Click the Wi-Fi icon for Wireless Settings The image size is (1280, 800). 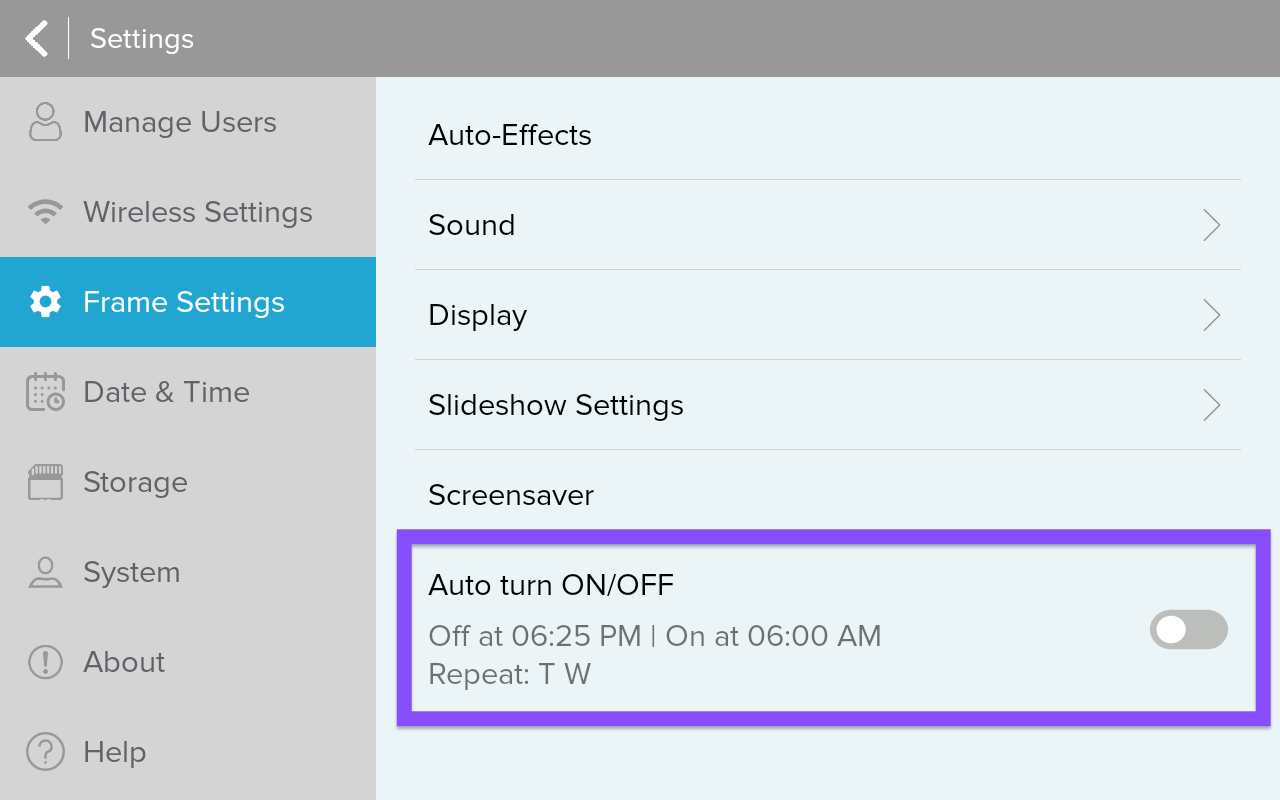(45, 212)
